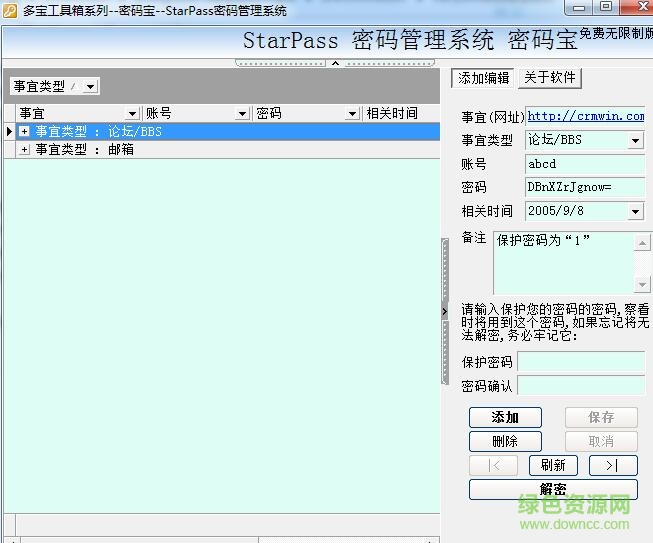The width and height of the screenshot is (653, 543).
Task: Close the StarPass window
Action: (638, 7)
